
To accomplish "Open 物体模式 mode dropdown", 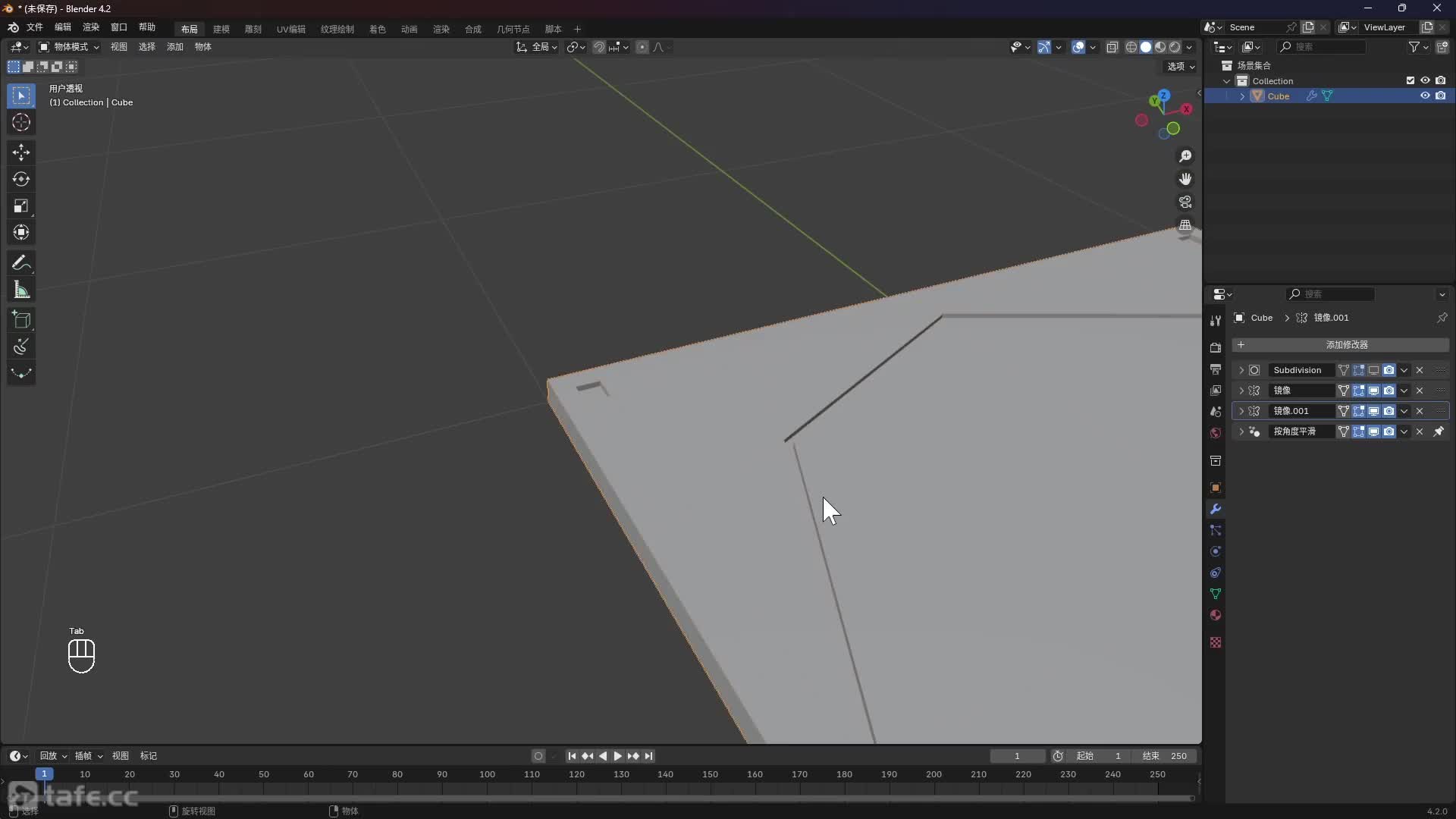I will point(69,47).
